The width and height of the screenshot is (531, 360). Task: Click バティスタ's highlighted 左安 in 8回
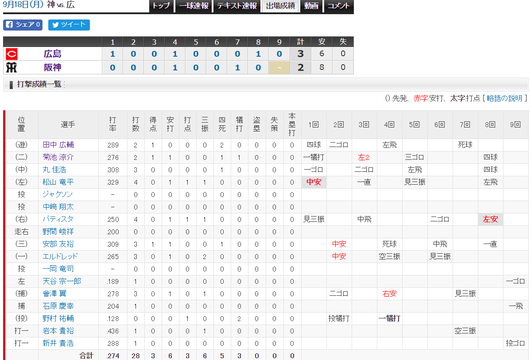click(x=490, y=219)
